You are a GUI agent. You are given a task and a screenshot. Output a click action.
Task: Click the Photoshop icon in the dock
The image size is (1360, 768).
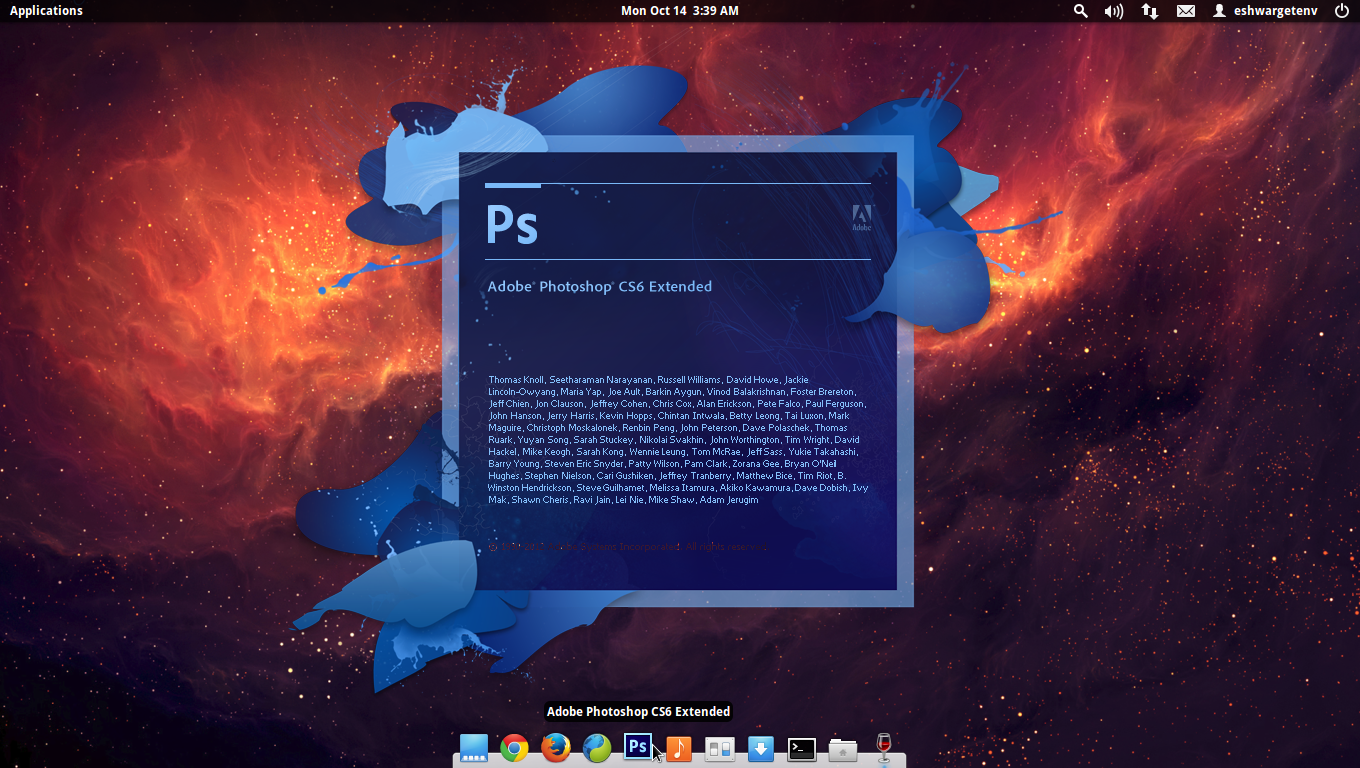638,747
